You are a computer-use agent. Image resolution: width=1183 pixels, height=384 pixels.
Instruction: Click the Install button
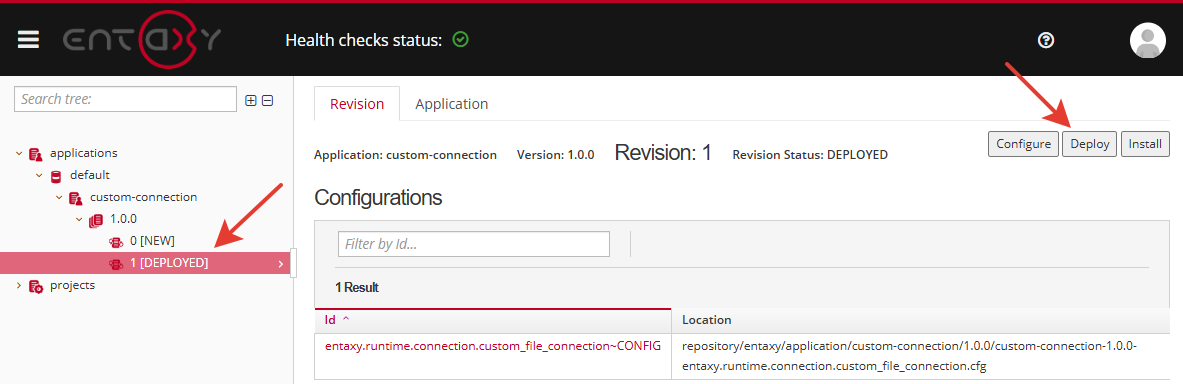1145,144
